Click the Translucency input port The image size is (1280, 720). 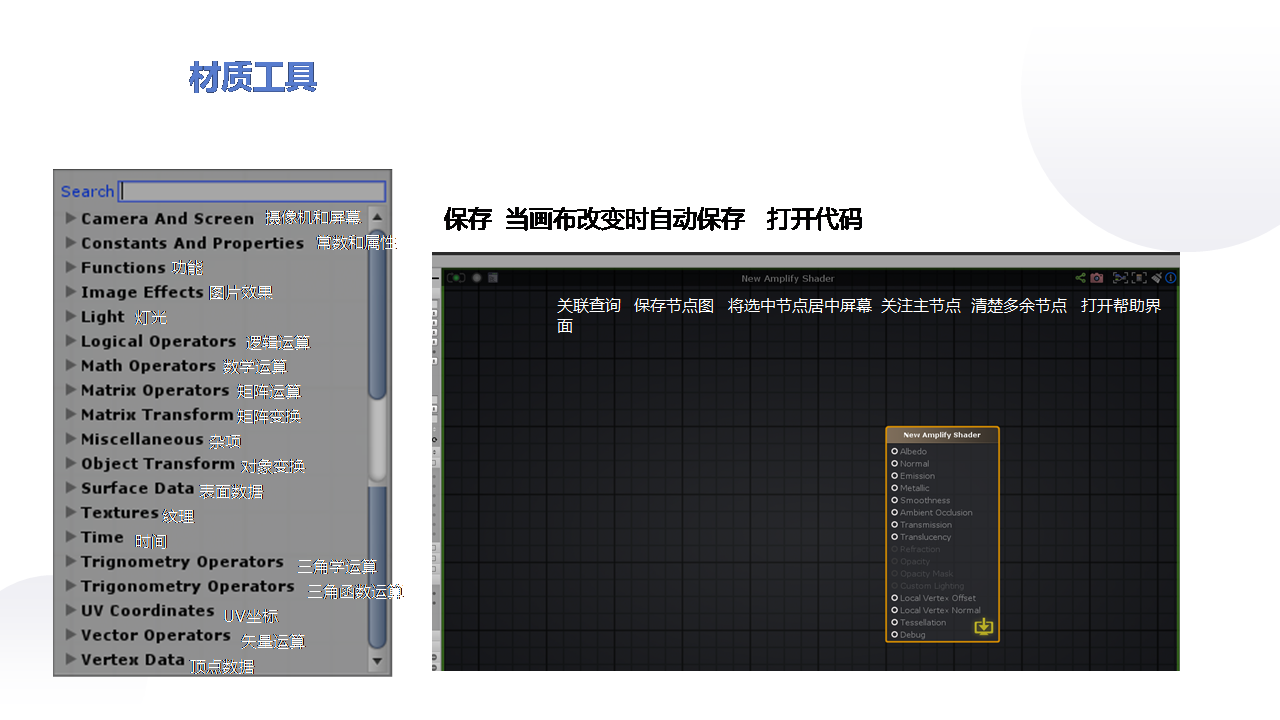895,537
